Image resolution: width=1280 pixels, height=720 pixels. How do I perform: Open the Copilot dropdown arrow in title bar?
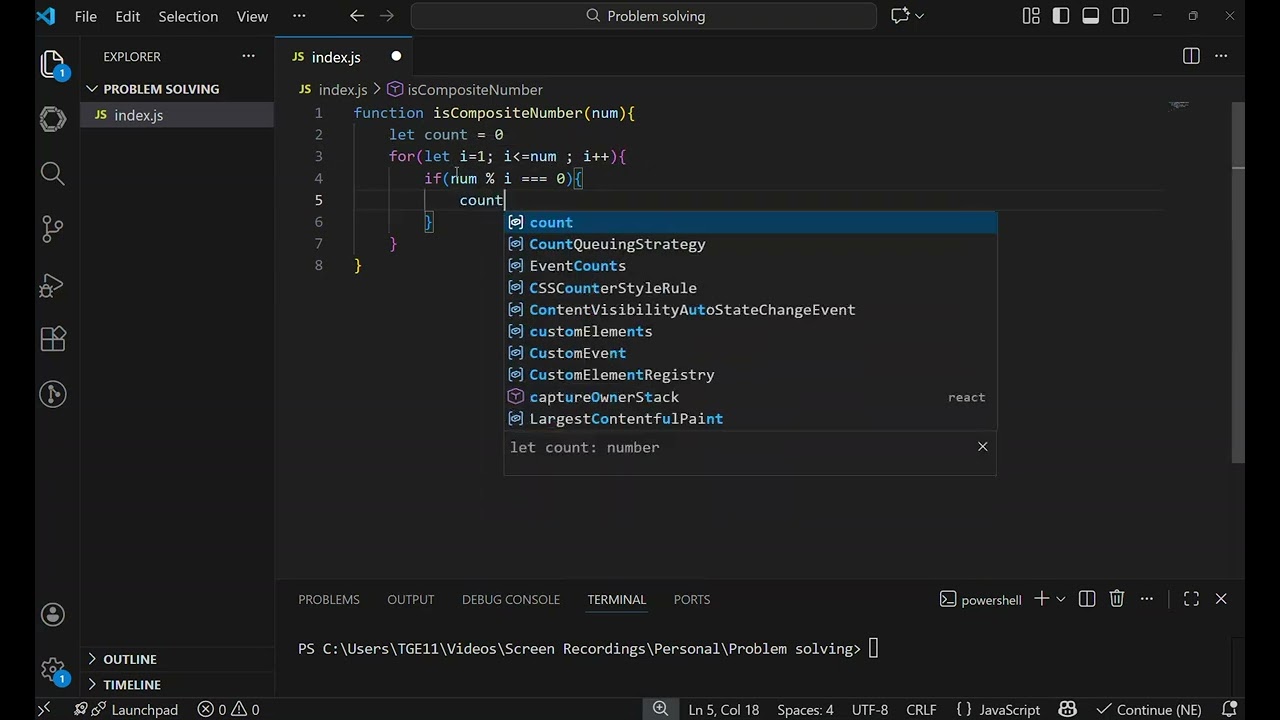pos(920,16)
